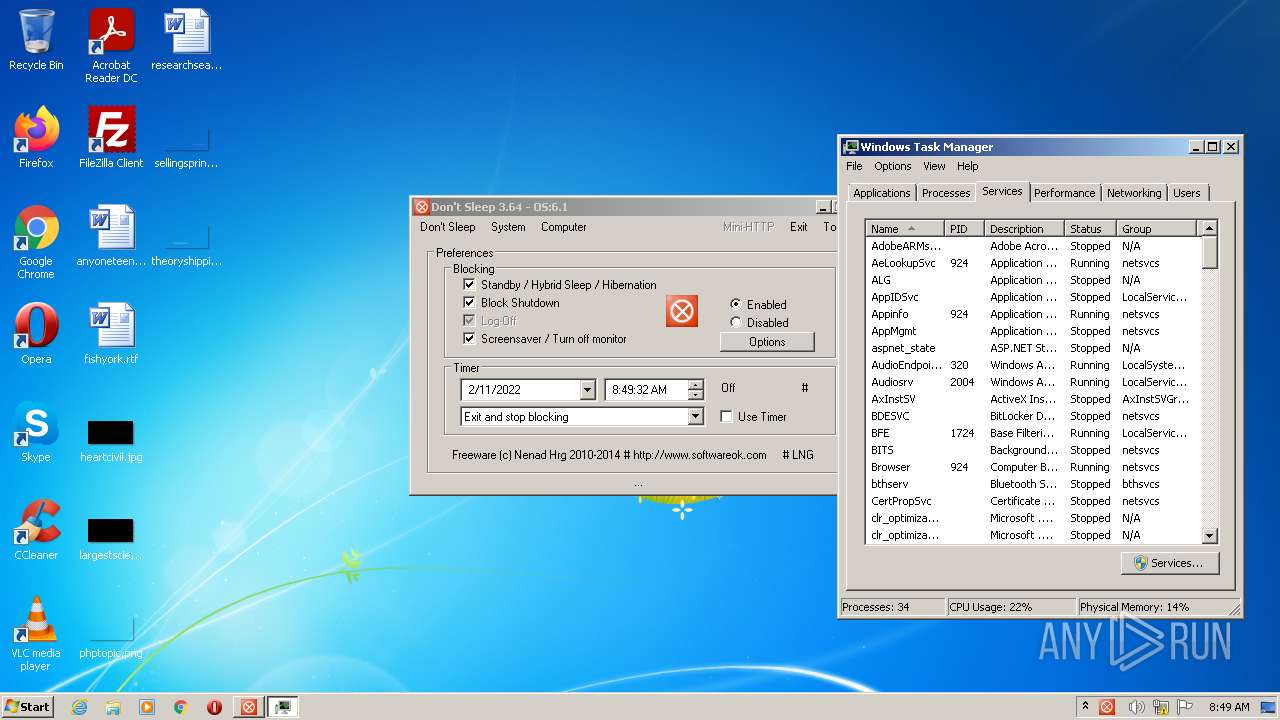Image resolution: width=1280 pixels, height=720 pixels.
Task: Open the timer date dropdown calendar
Action: [587, 390]
